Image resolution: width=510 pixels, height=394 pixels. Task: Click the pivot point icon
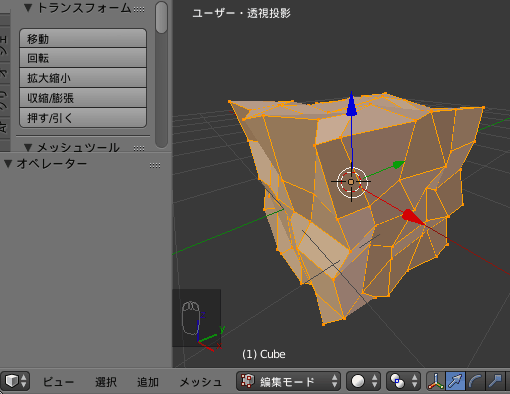pyautogui.click(x=403, y=381)
